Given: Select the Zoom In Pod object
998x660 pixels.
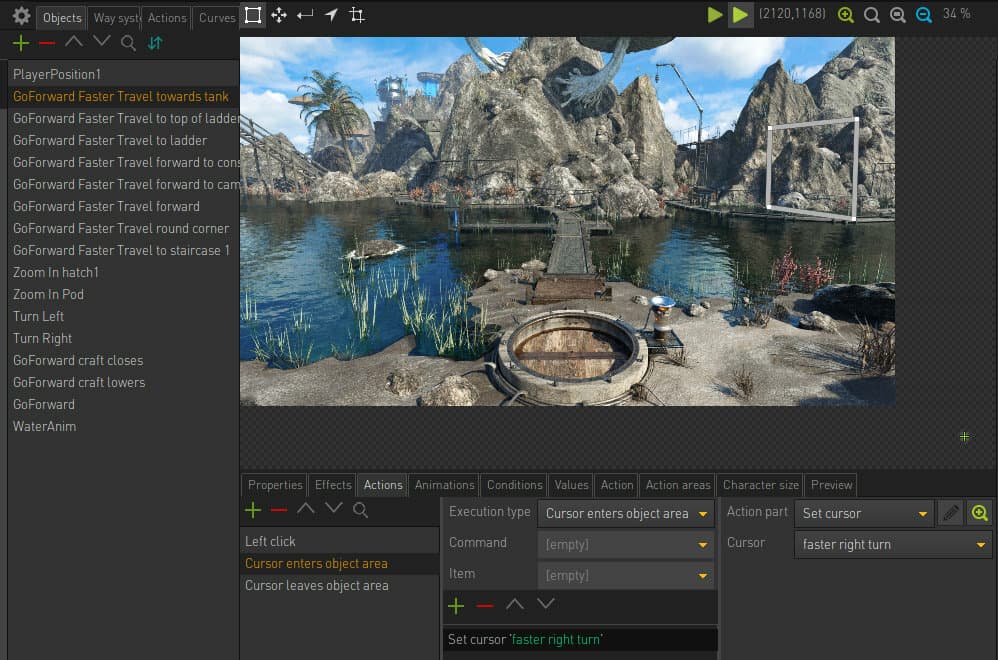Looking at the screenshot, I should tap(123, 295).
